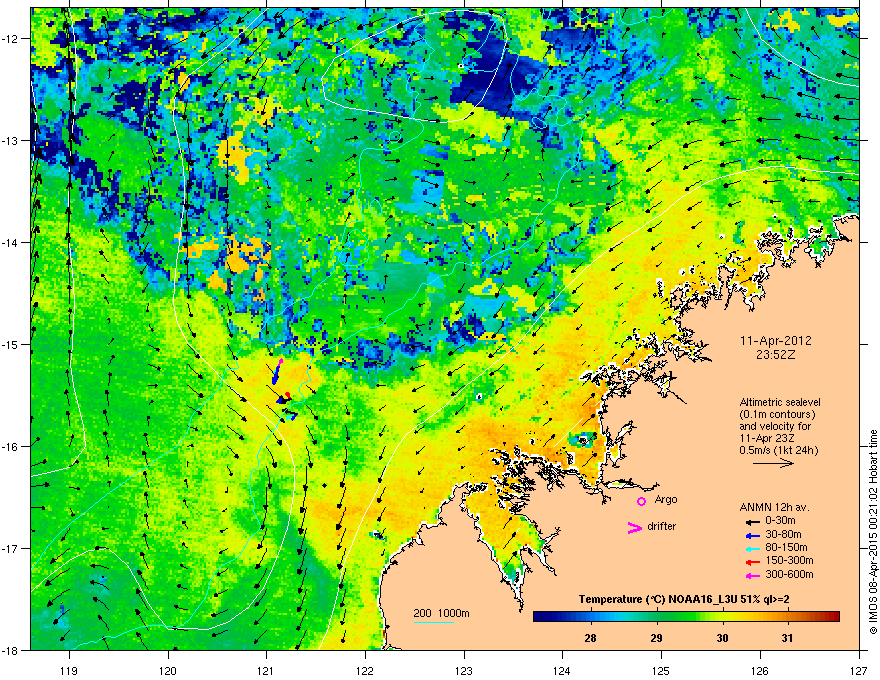Click the '28' colorbar tick label

pyautogui.click(x=590, y=638)
